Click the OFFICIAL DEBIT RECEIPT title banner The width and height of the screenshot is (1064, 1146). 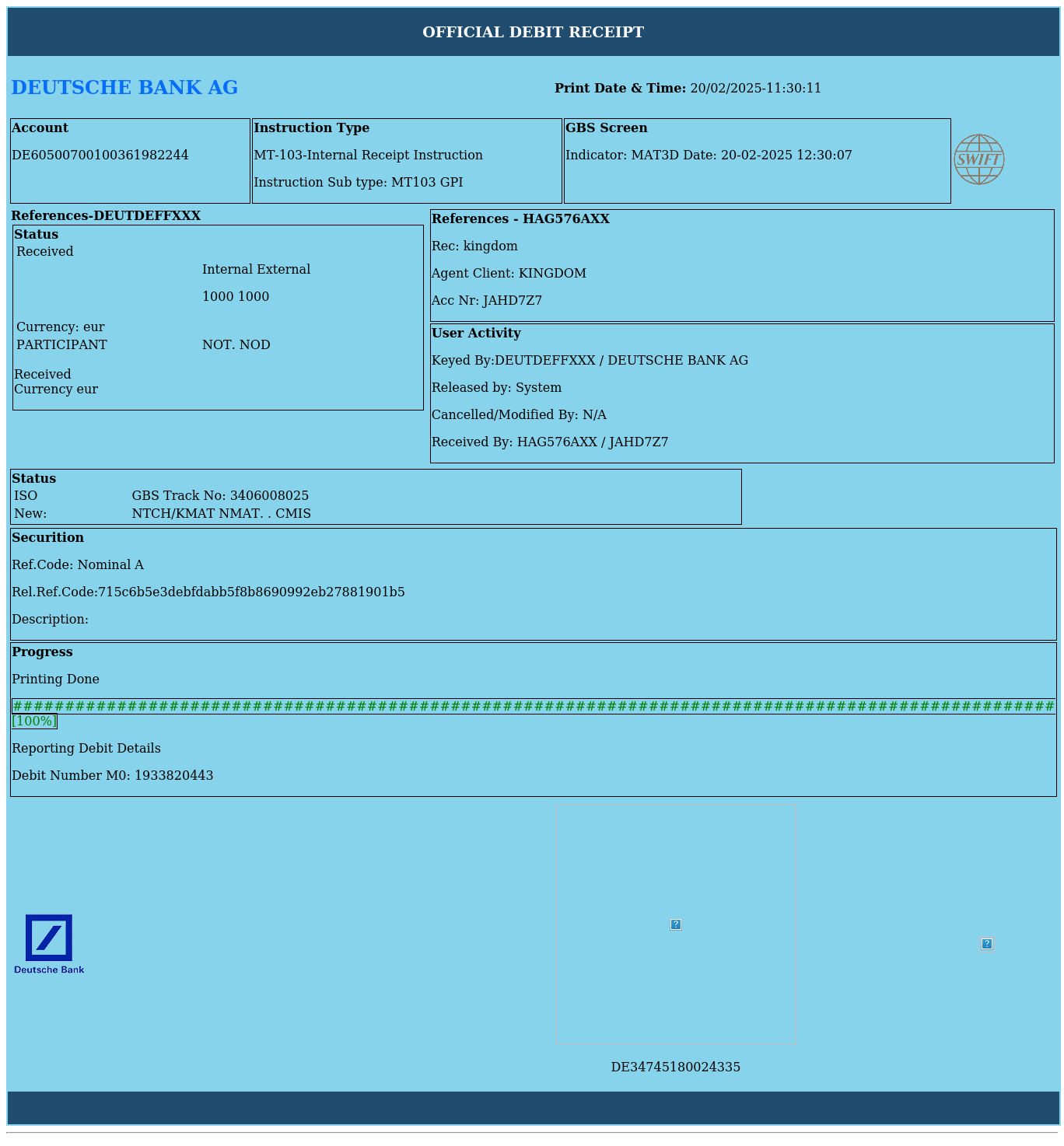tap(533, 32)
